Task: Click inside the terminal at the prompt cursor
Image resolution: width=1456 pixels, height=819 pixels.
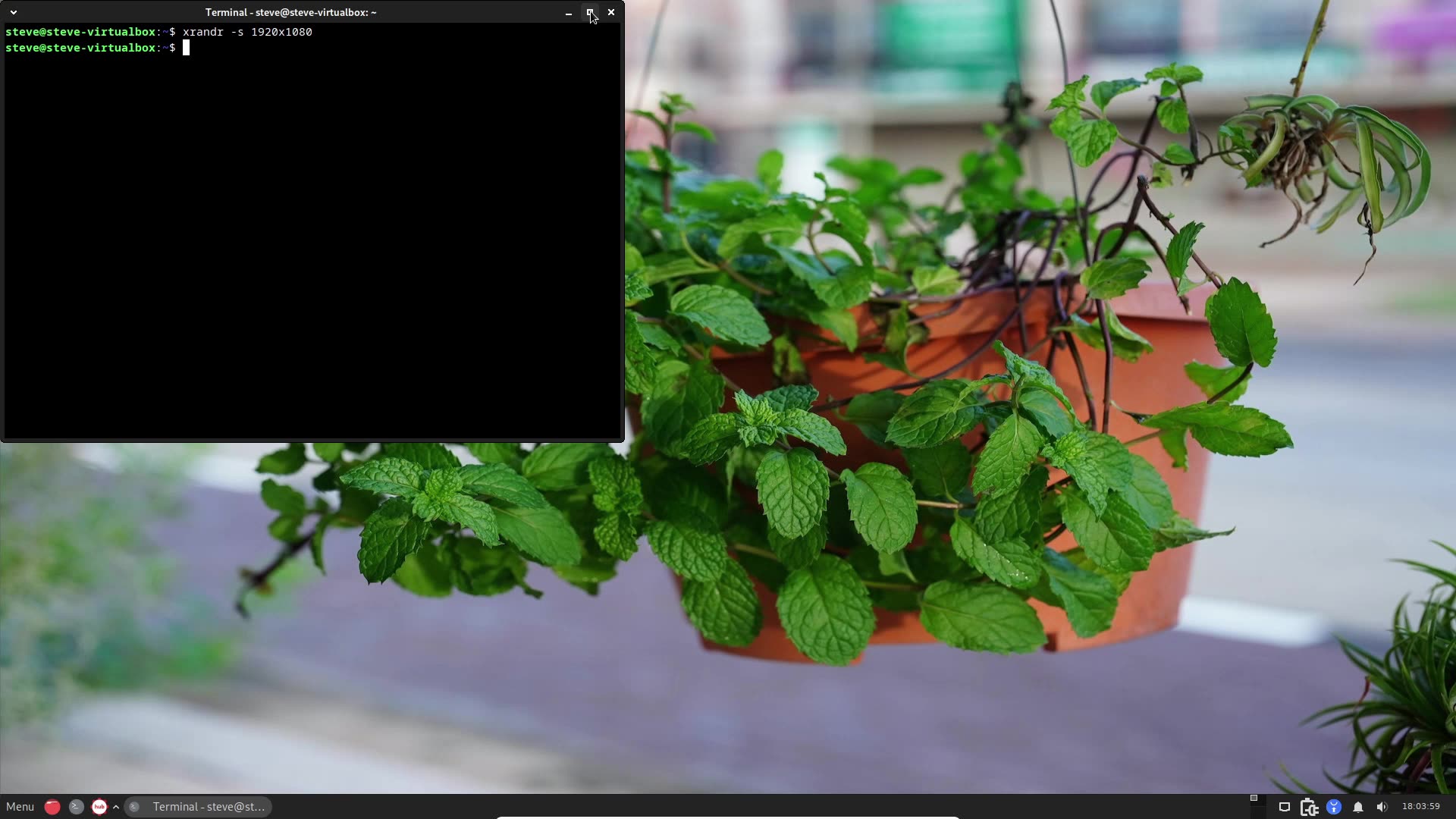Action: (187, 48)
